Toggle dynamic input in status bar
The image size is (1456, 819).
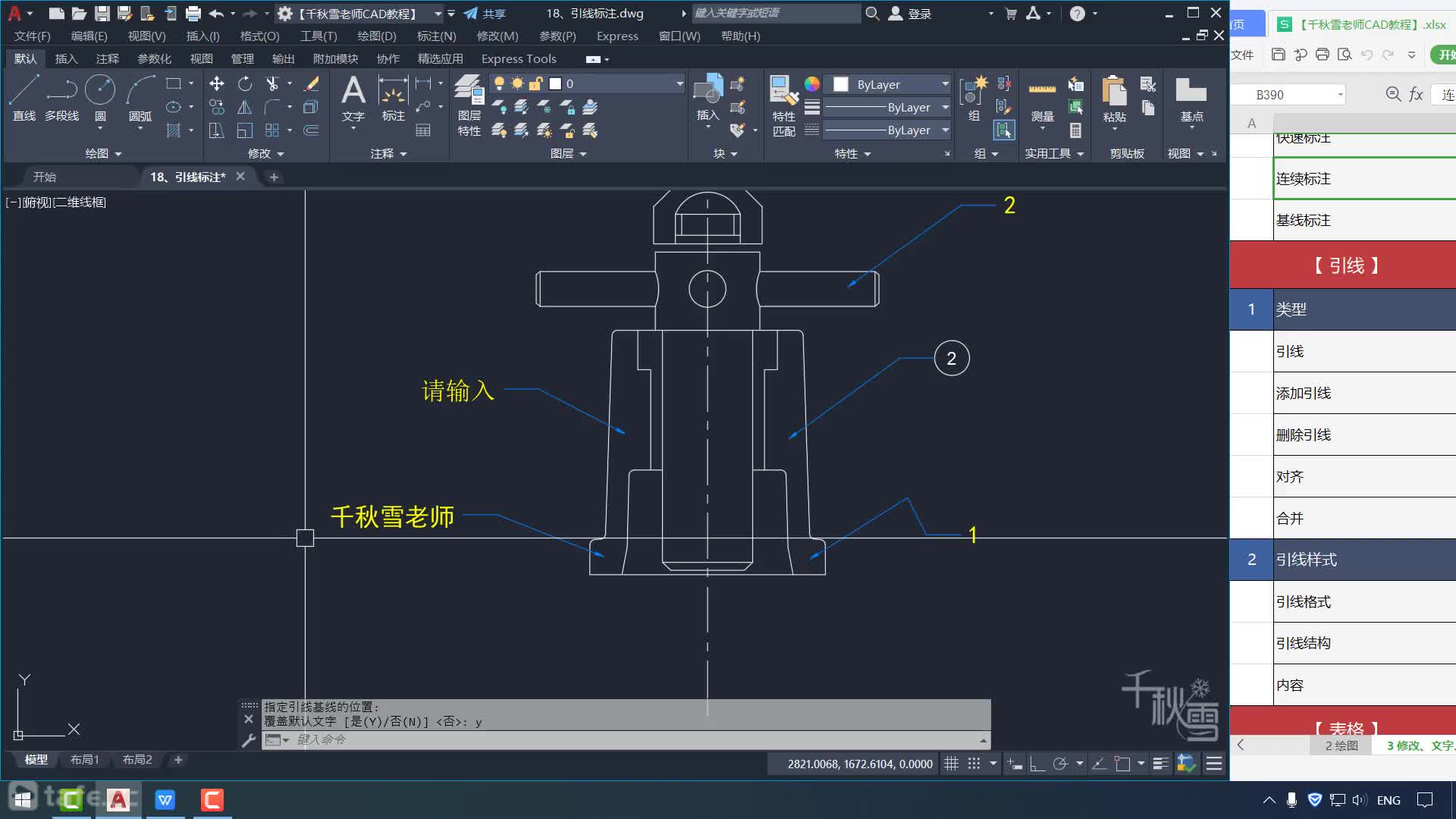pyautogui.click(x=1015, y=764)
